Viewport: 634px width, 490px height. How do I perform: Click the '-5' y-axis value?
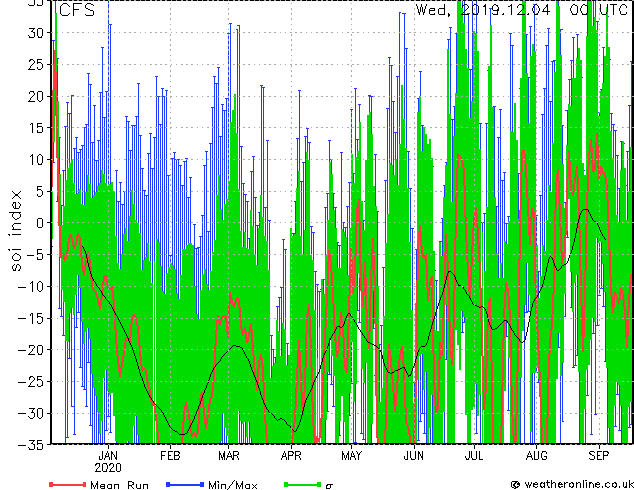point(35,255)
